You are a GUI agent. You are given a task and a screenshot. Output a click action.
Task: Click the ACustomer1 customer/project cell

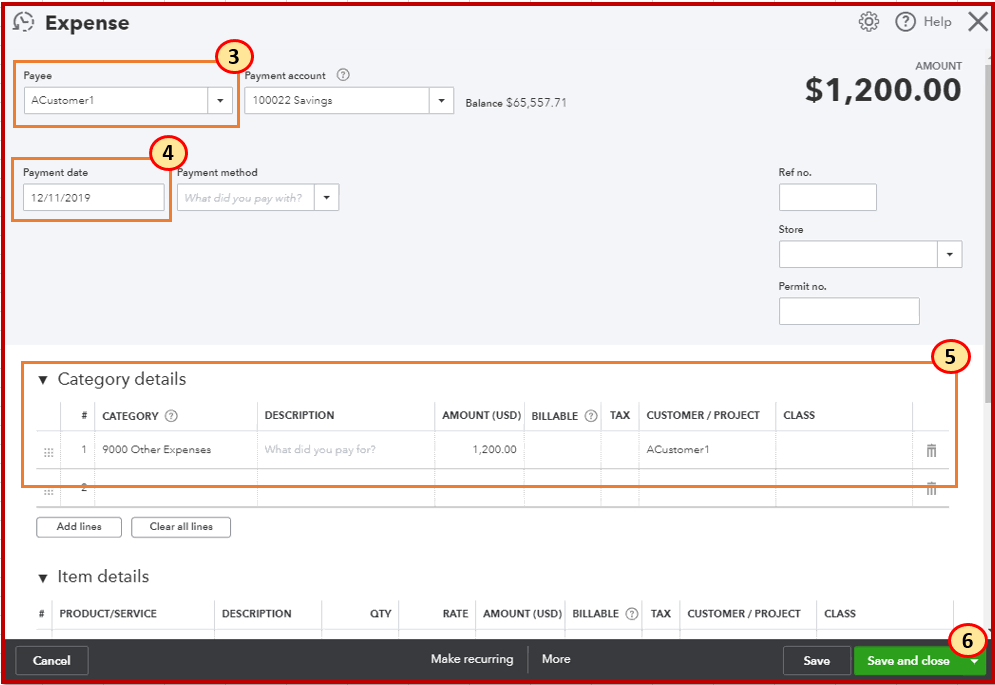tap(707, 449)
